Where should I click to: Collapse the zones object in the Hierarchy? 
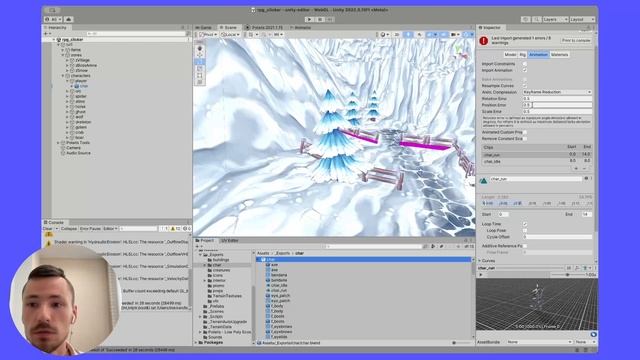63,55
